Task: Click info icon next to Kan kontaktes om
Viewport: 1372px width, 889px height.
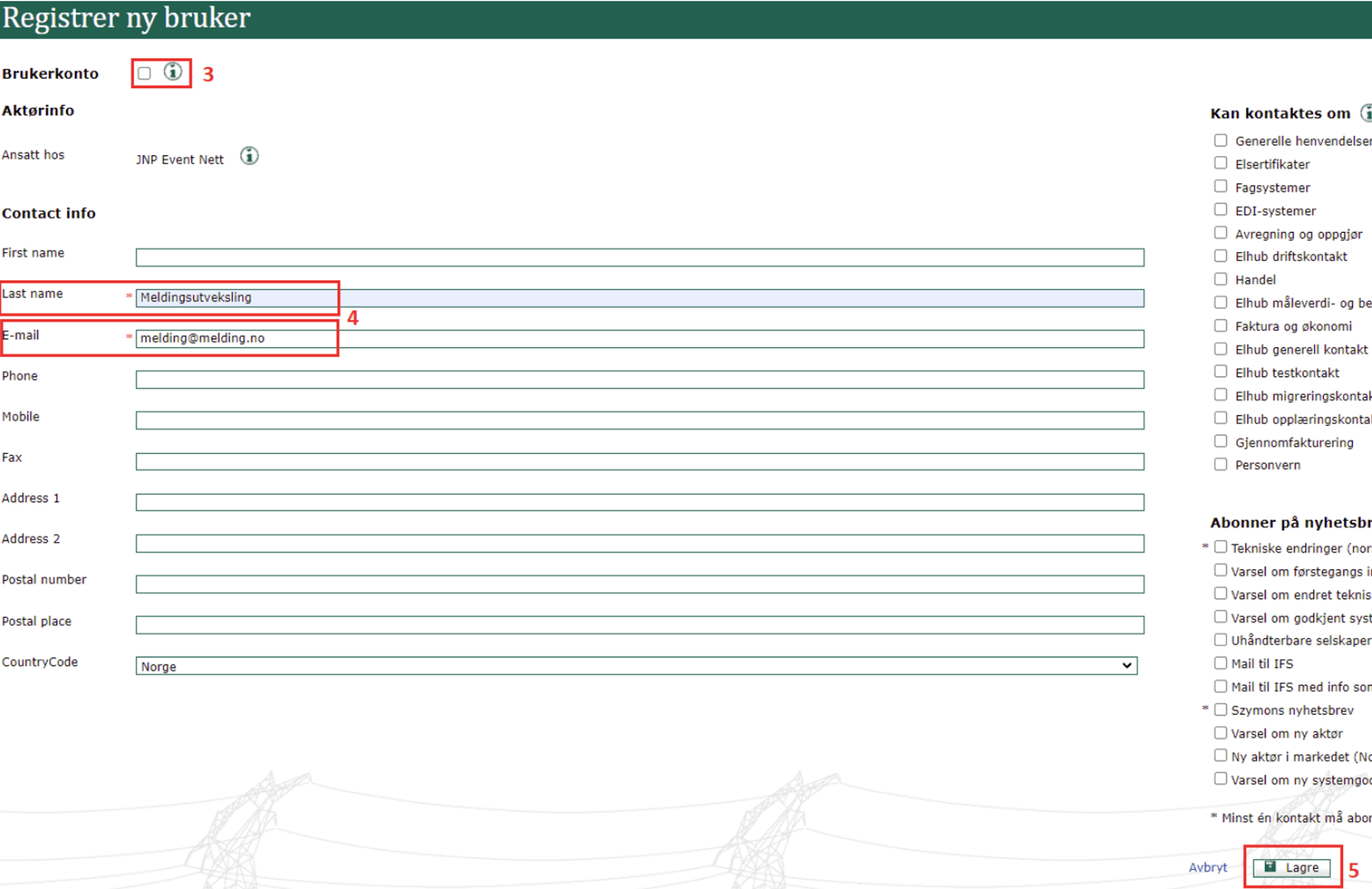Action: 1367,113
